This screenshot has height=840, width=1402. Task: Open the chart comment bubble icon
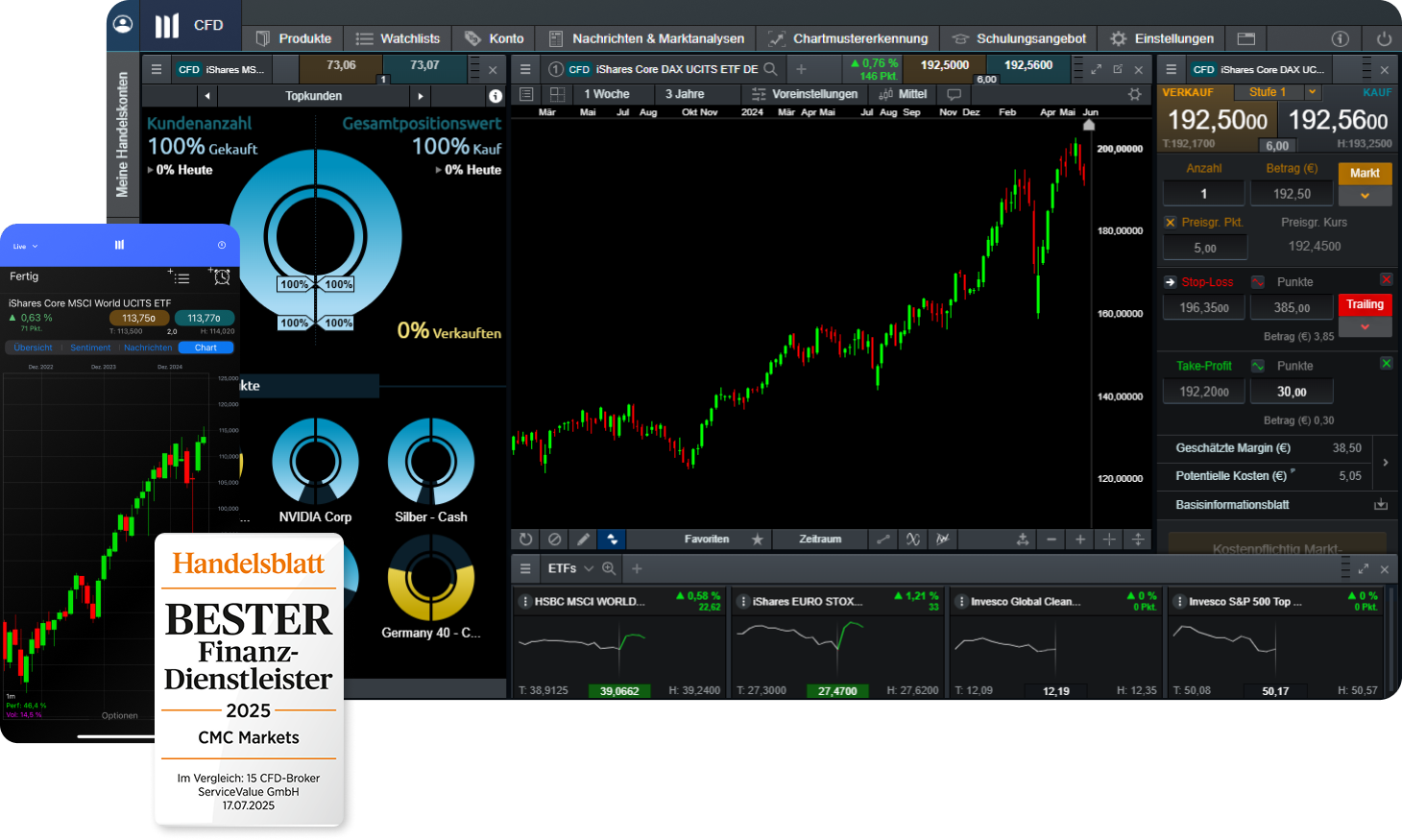coord(955,95)
